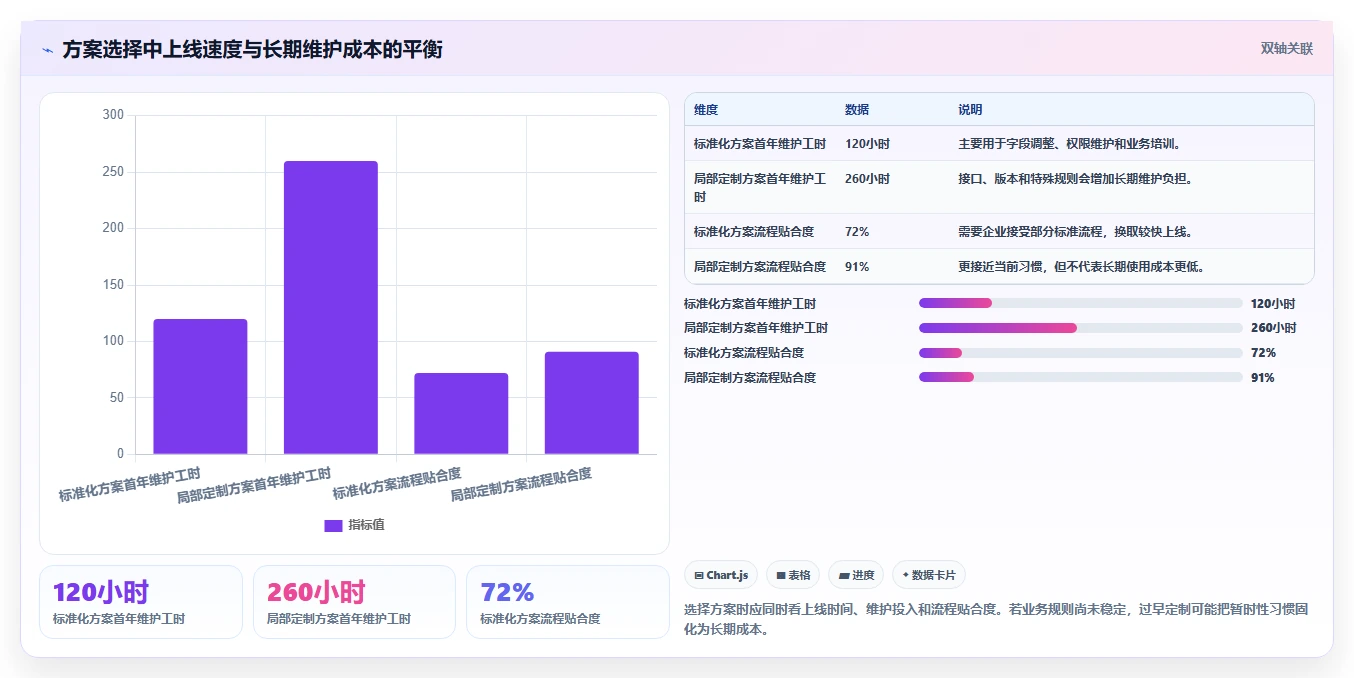
Task: Click y-axis label 300
Action: click(113, 115)
